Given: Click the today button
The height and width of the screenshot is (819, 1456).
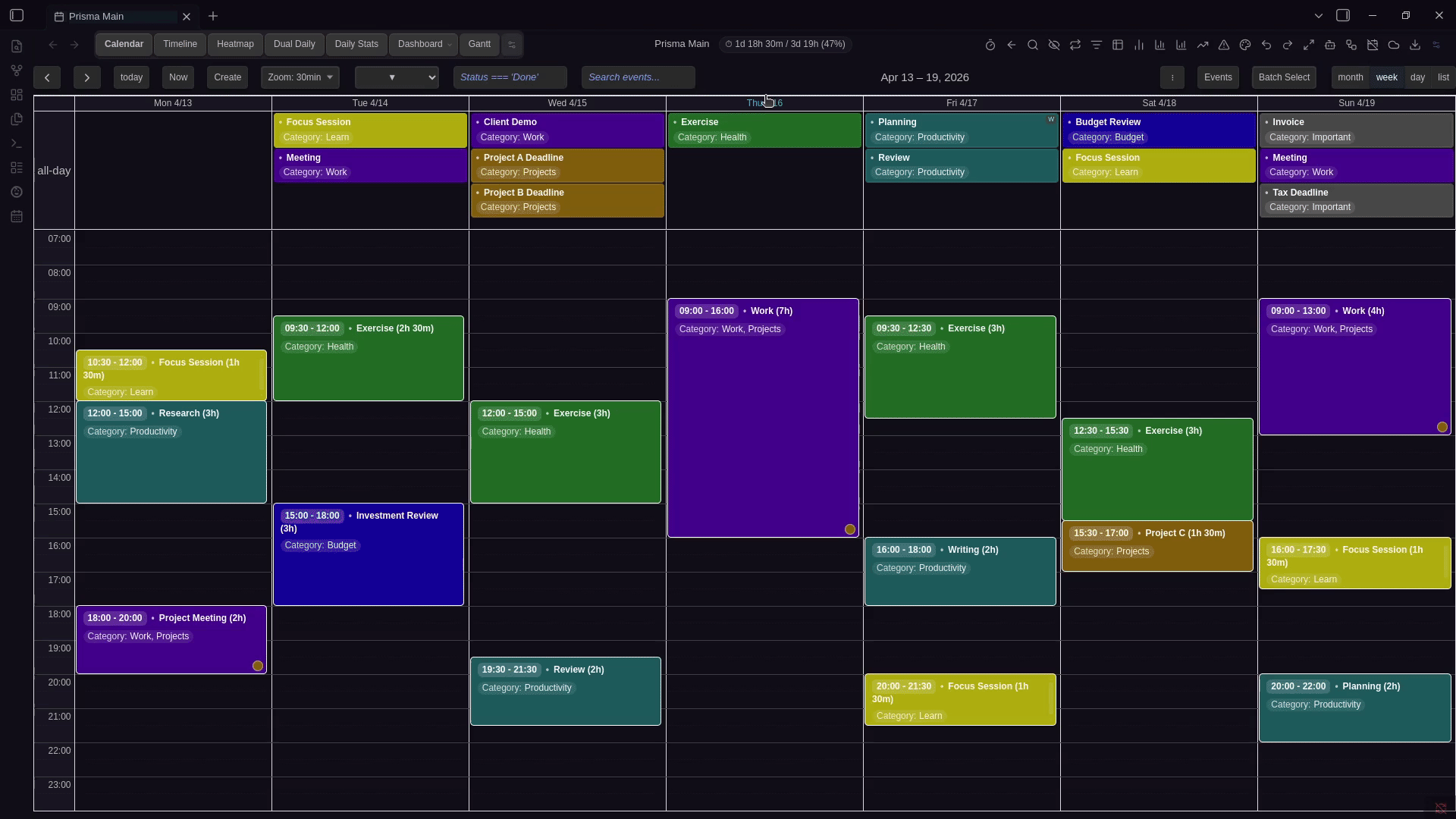Looking at the screenshot, I should pos(131,77).
